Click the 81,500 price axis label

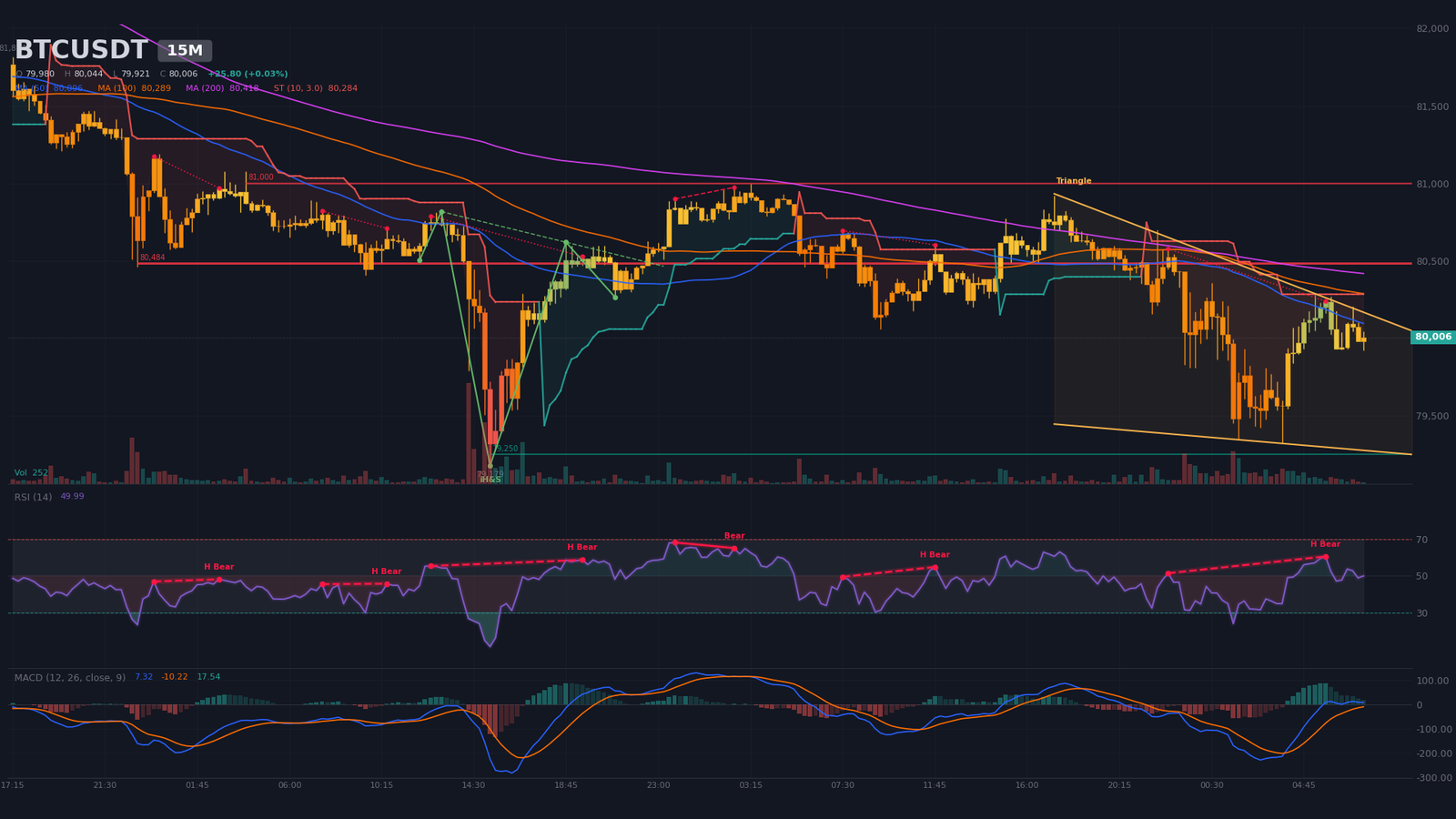point(1432,106)
